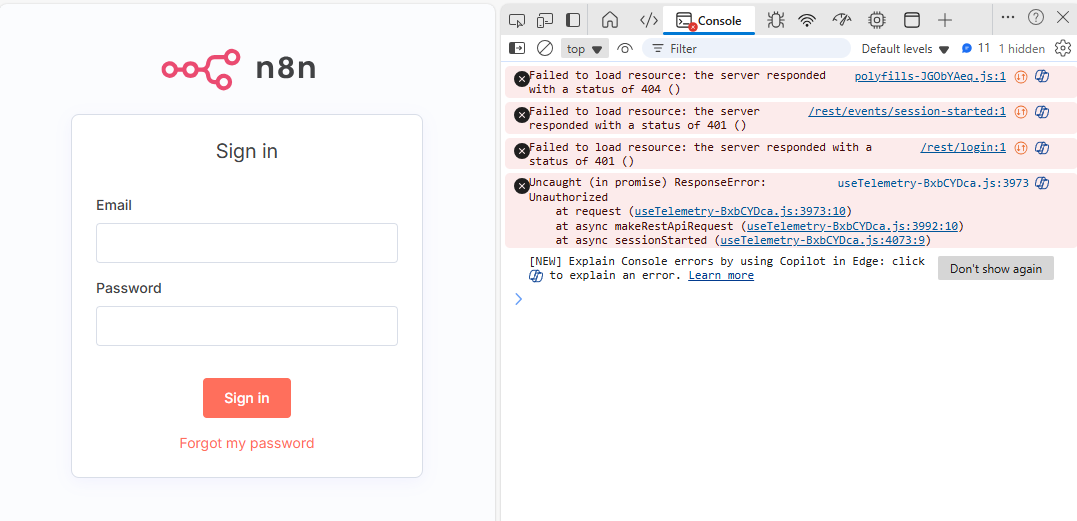Select the Console tab
Viewport: 1077px width, 521px height.
[x=709, y=20]
